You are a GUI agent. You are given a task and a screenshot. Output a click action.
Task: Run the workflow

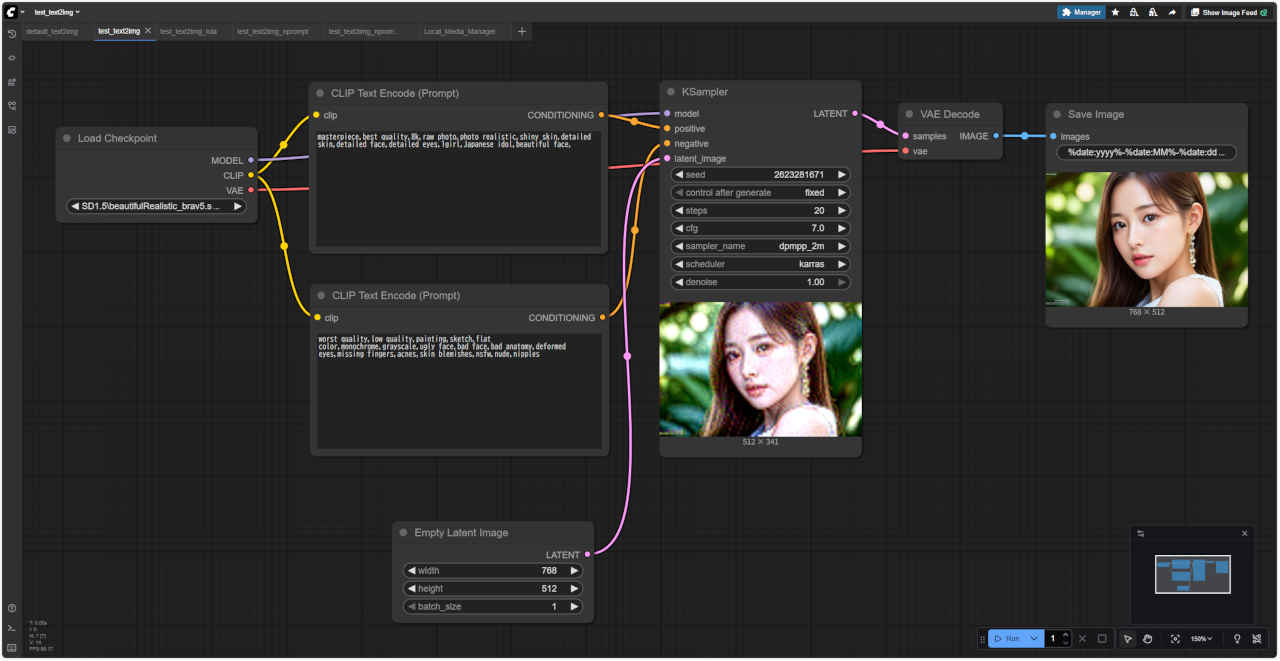(x=1007, y=639)
